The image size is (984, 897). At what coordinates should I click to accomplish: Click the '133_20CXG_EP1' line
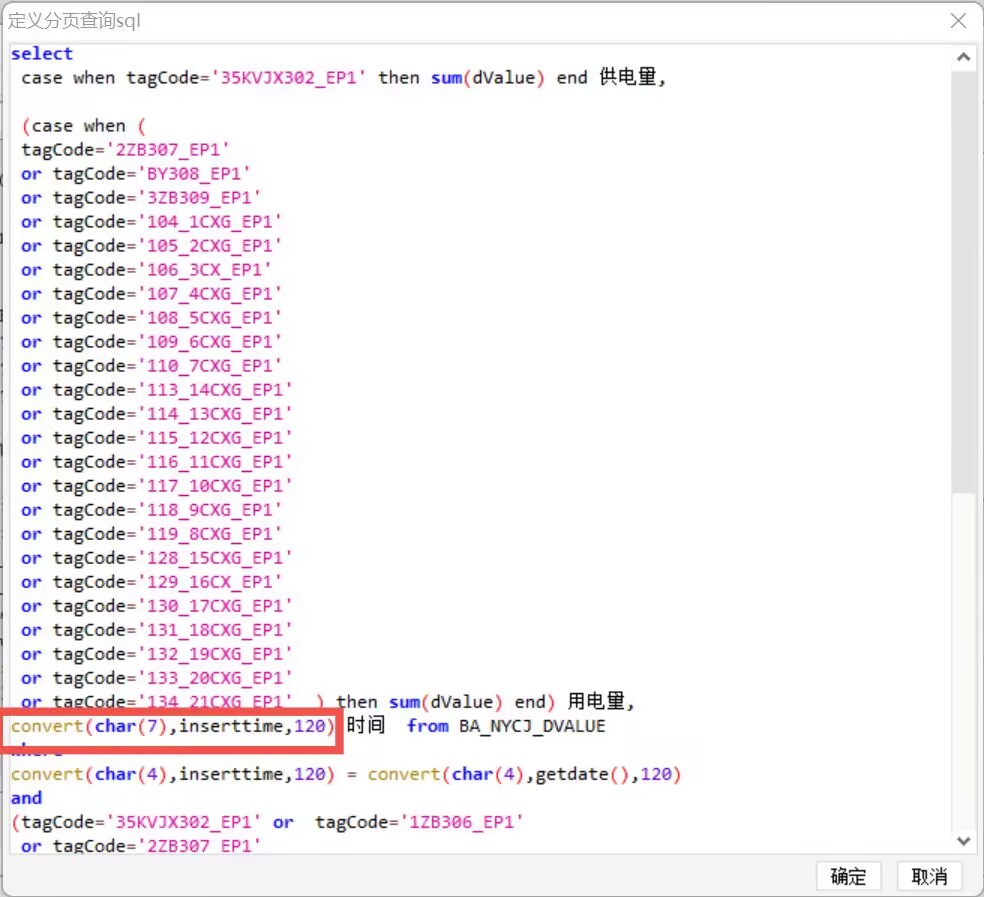[x=157, y=678]
